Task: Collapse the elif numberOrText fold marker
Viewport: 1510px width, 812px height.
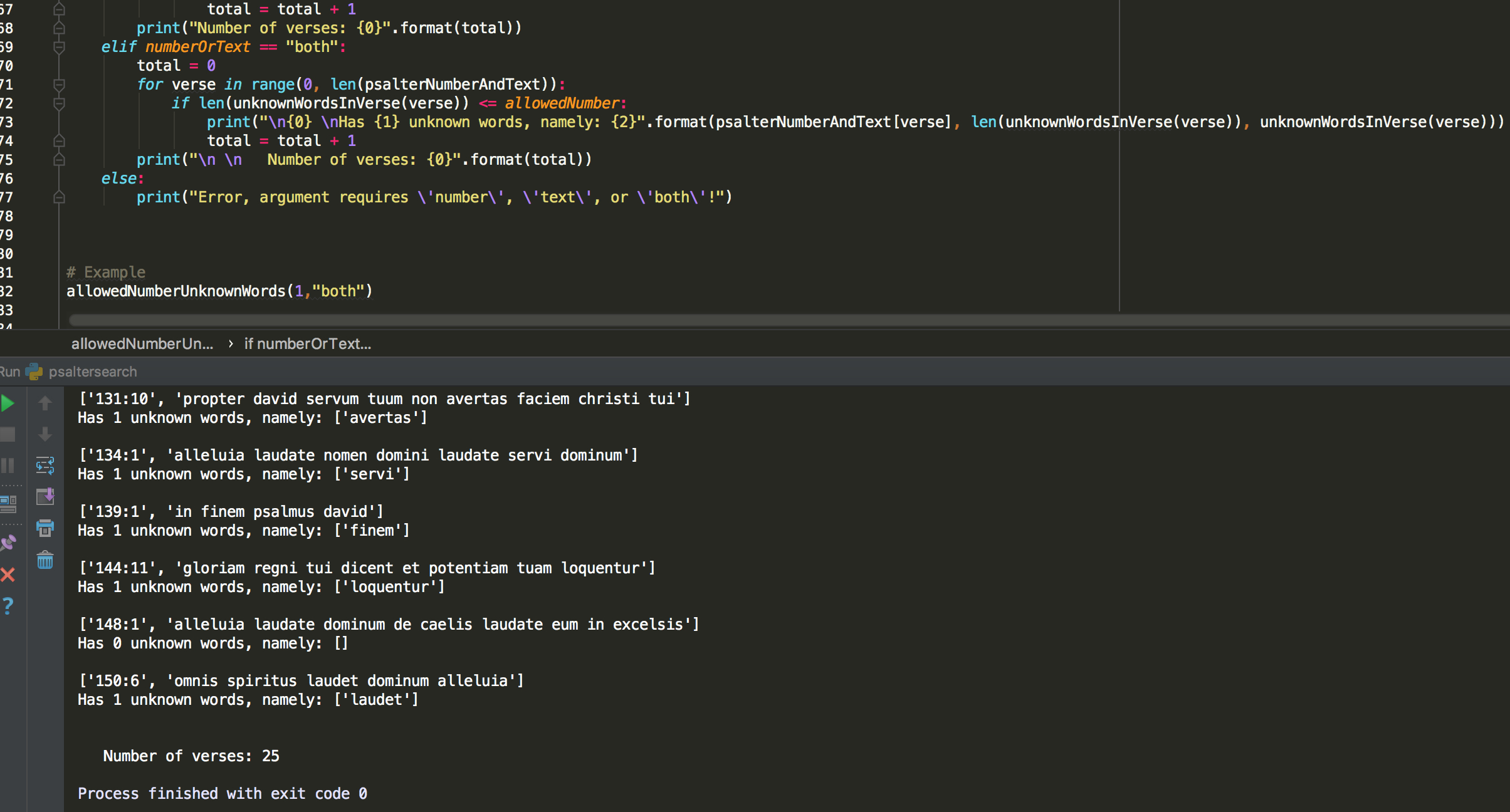Action: (x=59, y=47)
